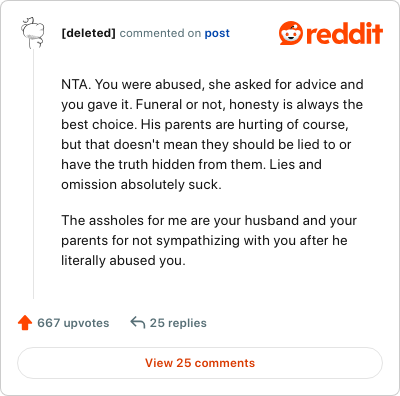Click the line starting "parents for not sympathizing"

(204, 240)
